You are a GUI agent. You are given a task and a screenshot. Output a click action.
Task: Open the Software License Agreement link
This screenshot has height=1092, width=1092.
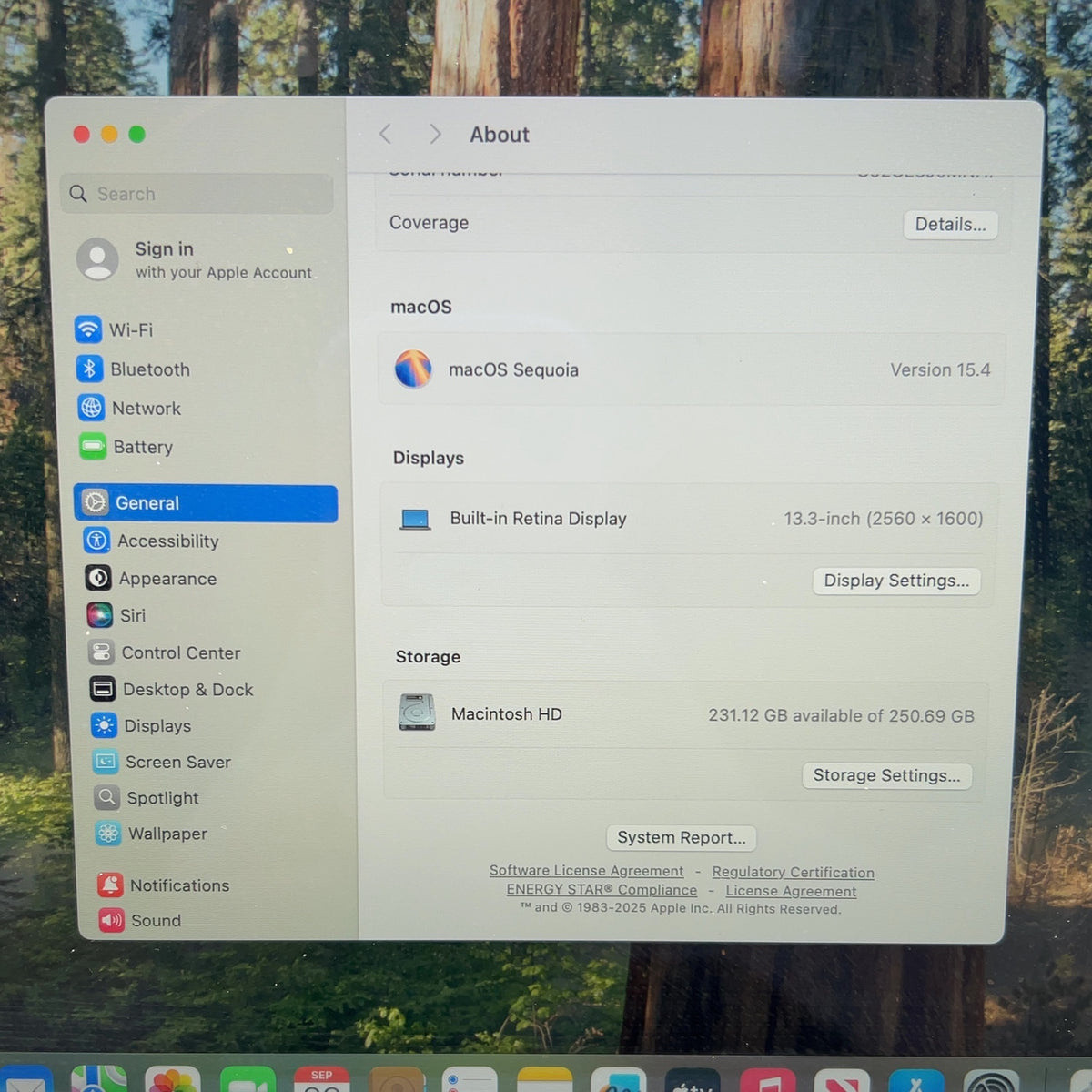click(x=586, y=871)
